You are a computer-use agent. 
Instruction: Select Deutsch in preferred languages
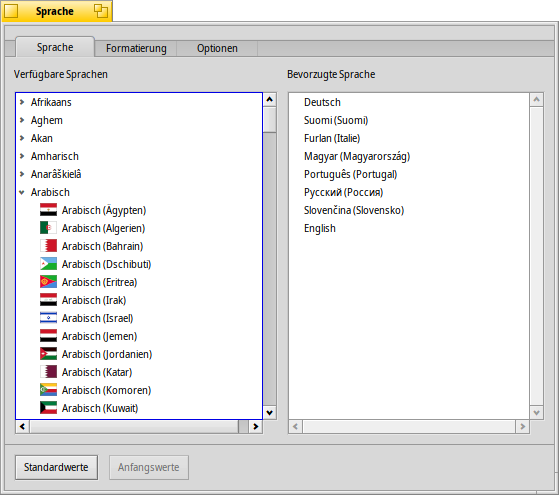pos(322,102)
